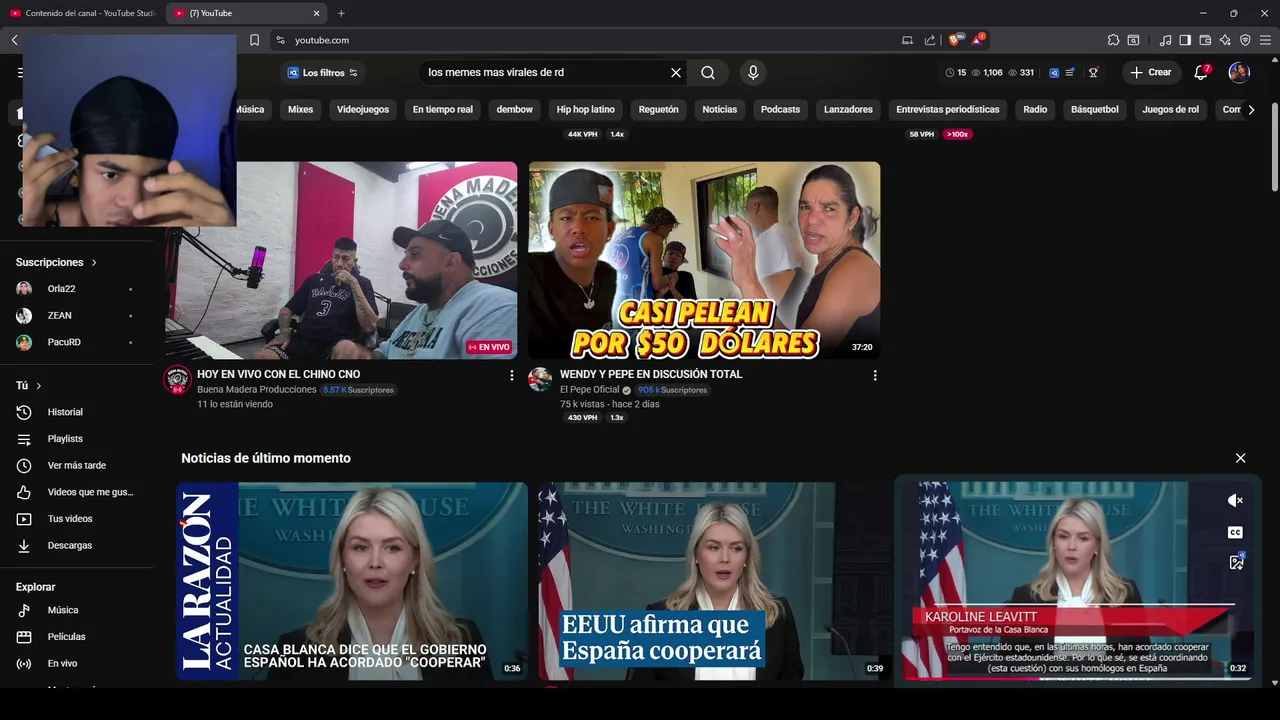Open Descargas in sidebar

pyautogui.click(x=77, y=545)
